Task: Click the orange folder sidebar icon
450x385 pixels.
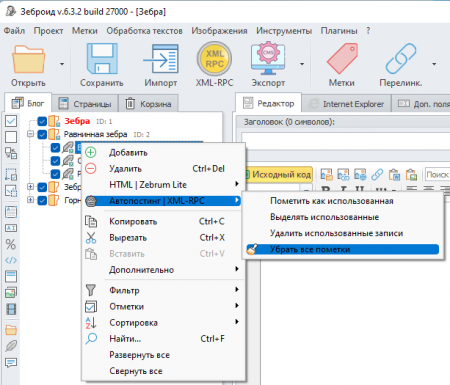Action: click(11, 330)
